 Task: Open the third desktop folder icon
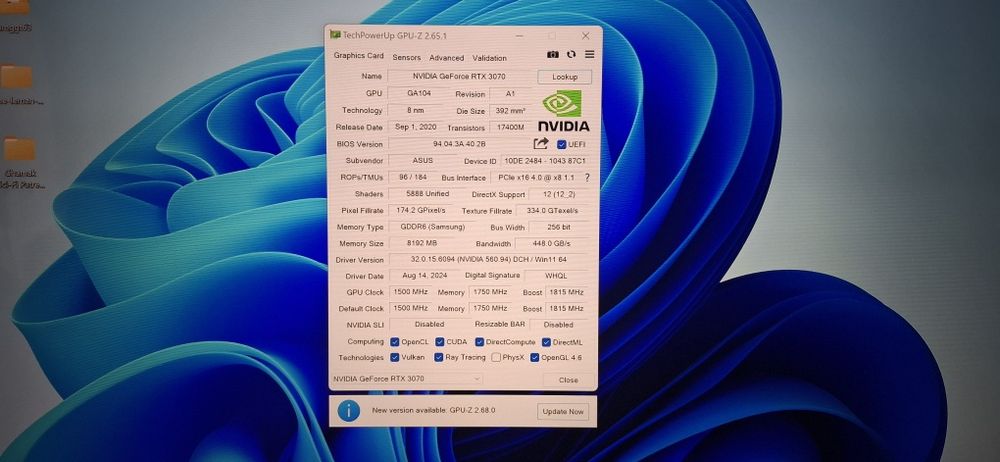tap(19, 149)
